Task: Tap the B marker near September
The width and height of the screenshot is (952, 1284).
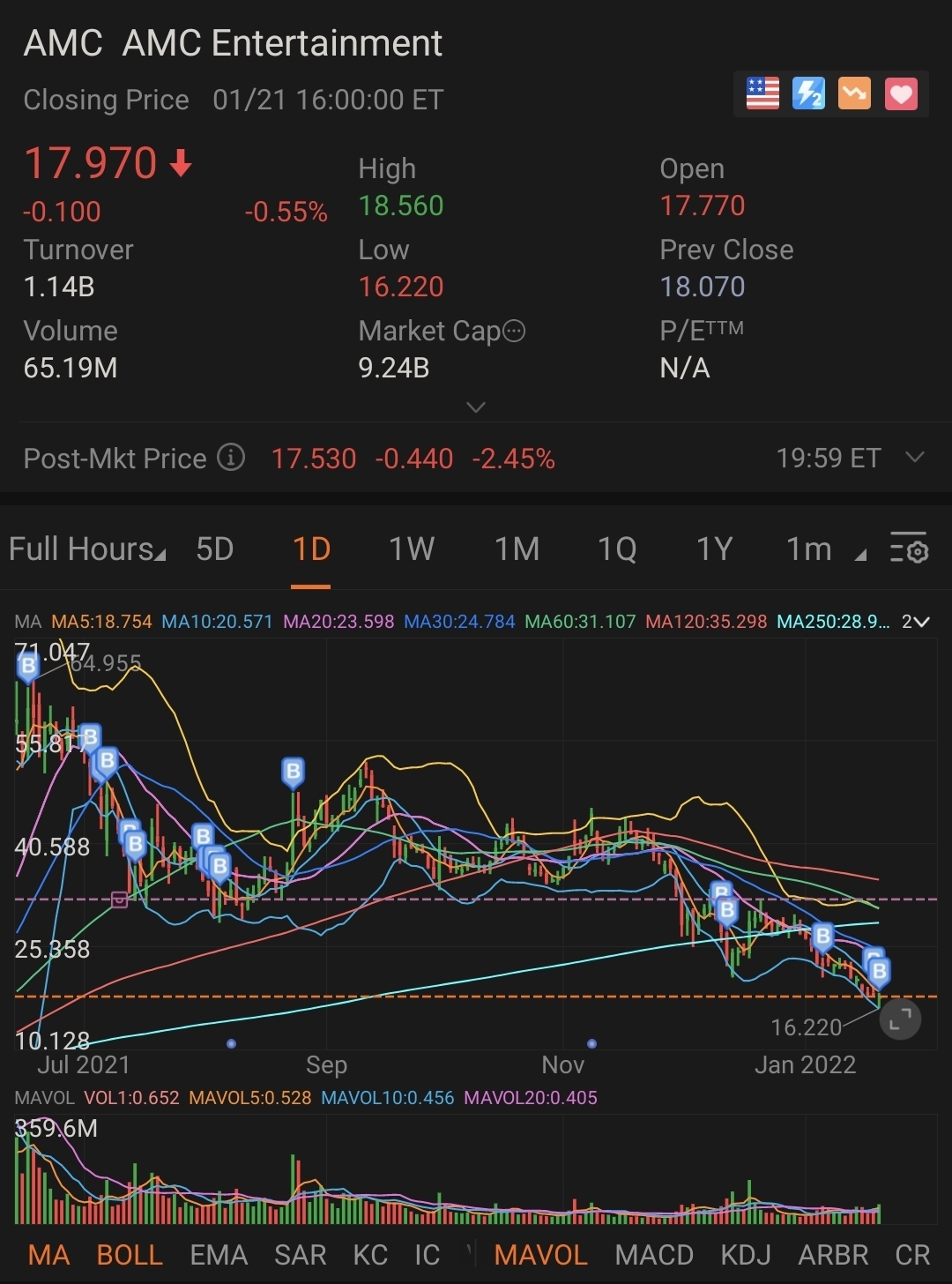Action: click(x=293, y=773)
